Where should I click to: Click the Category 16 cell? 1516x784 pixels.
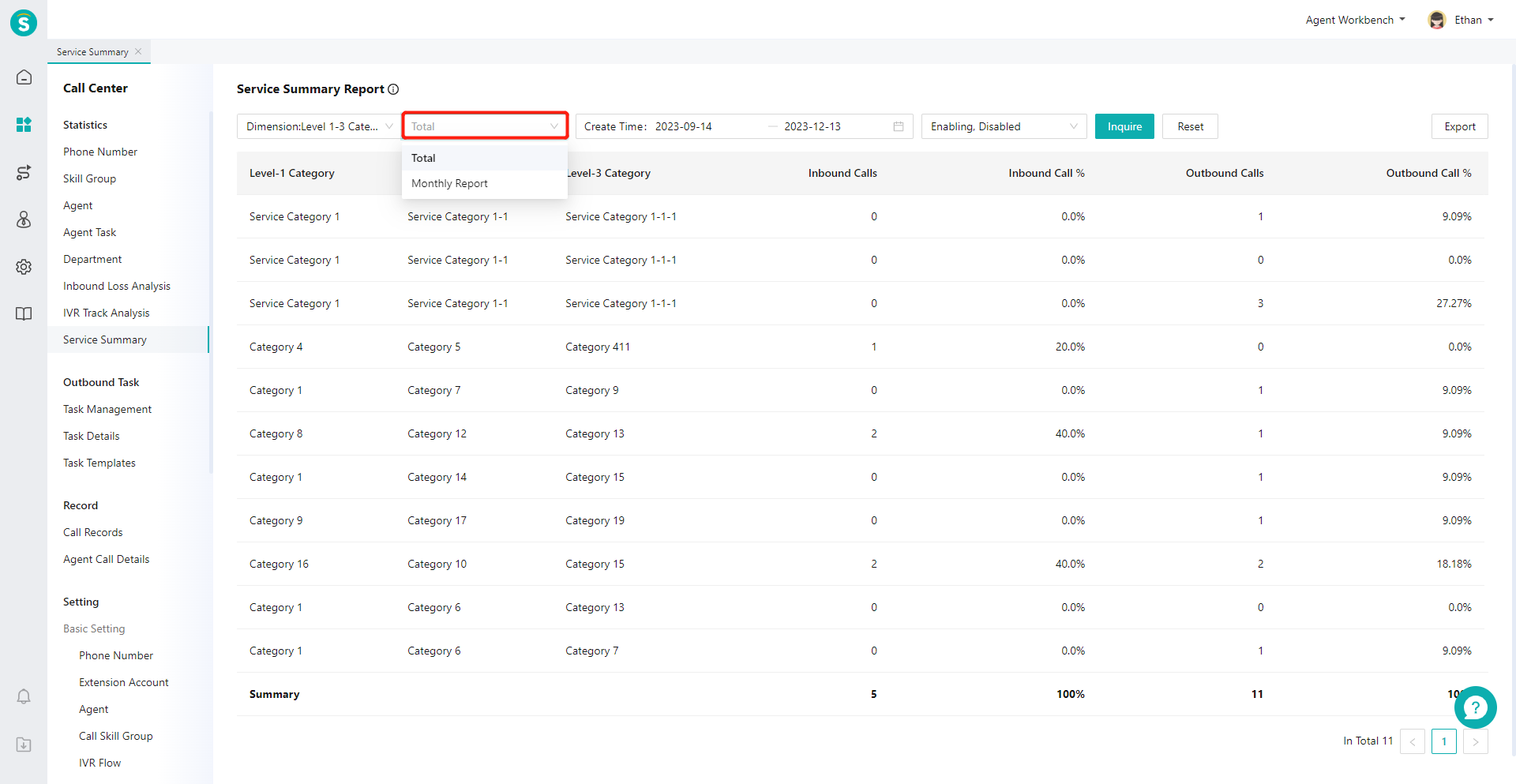(x=279, y=564)
